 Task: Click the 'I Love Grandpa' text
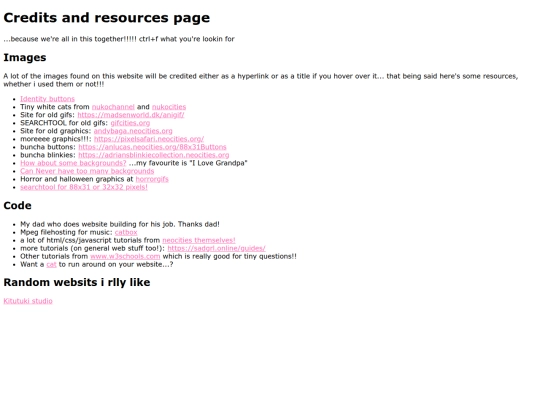click(218, 163)
